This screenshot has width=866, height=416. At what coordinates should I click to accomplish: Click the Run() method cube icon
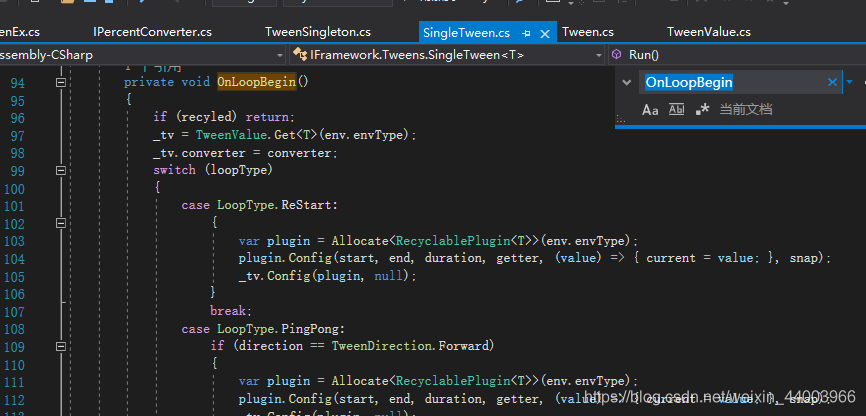point(617,55)
